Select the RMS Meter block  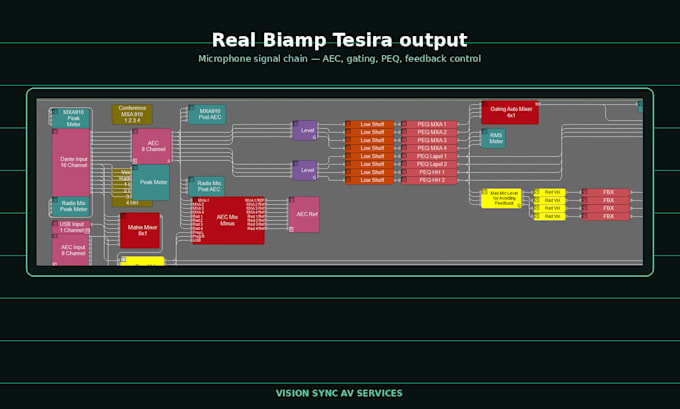pos(494,138)
